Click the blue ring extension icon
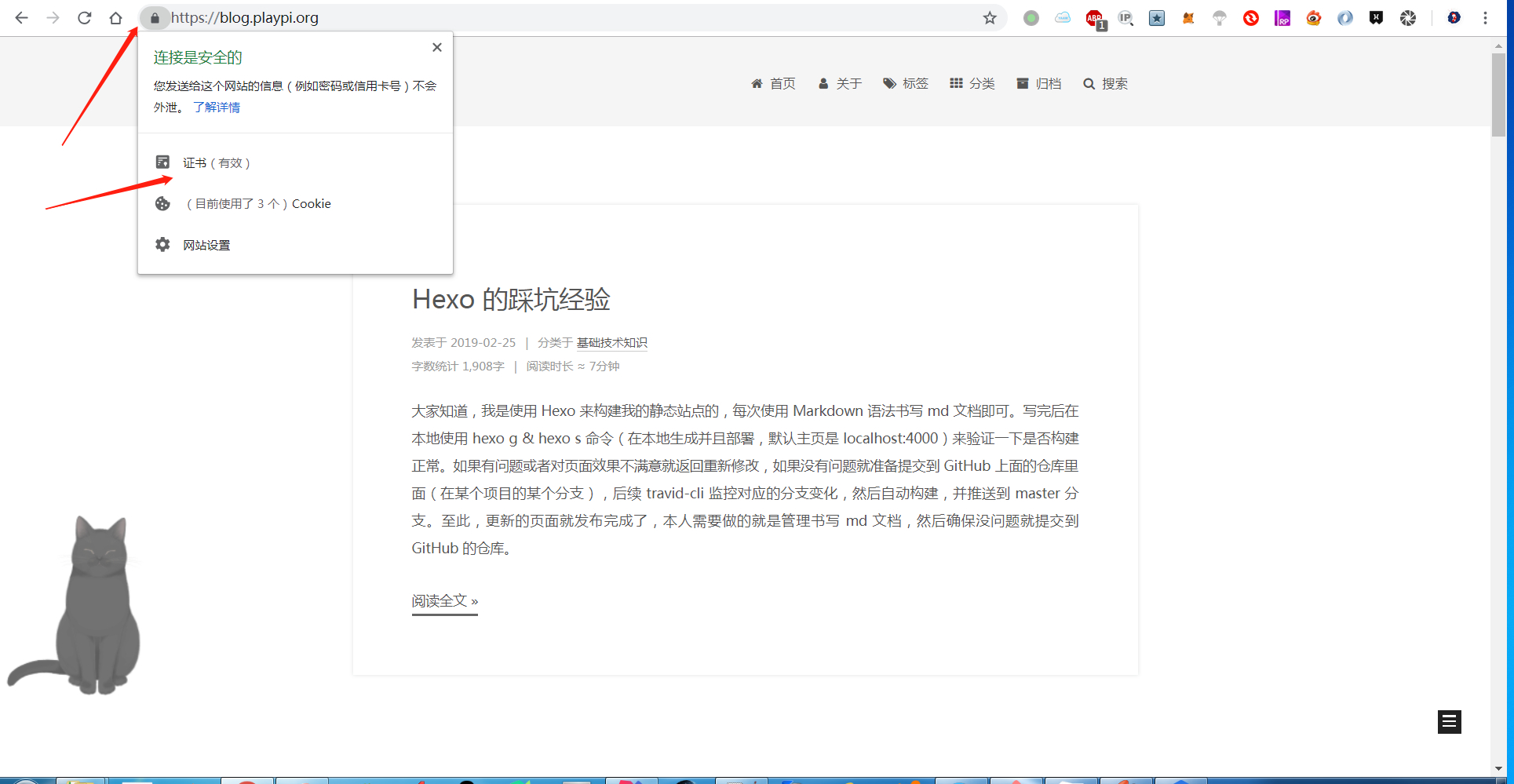This screenshot has width=1514, height=784. coord(1345,17)
